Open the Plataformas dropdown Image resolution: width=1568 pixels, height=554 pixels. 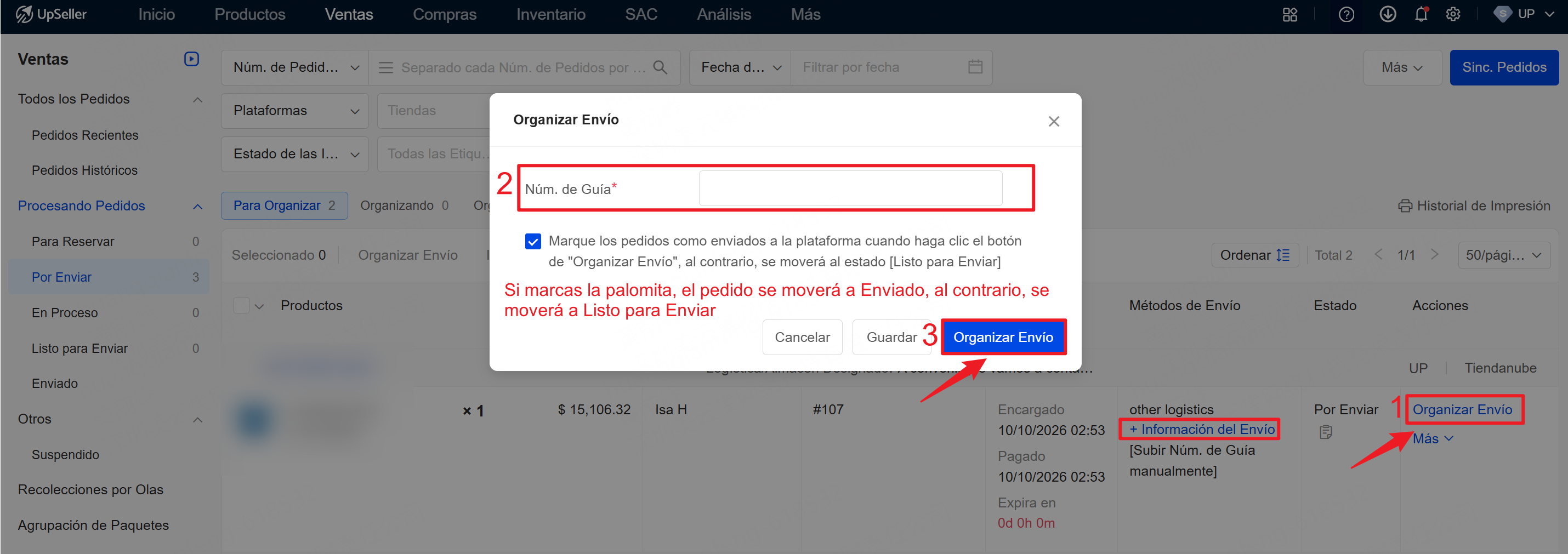pos(294,111)
